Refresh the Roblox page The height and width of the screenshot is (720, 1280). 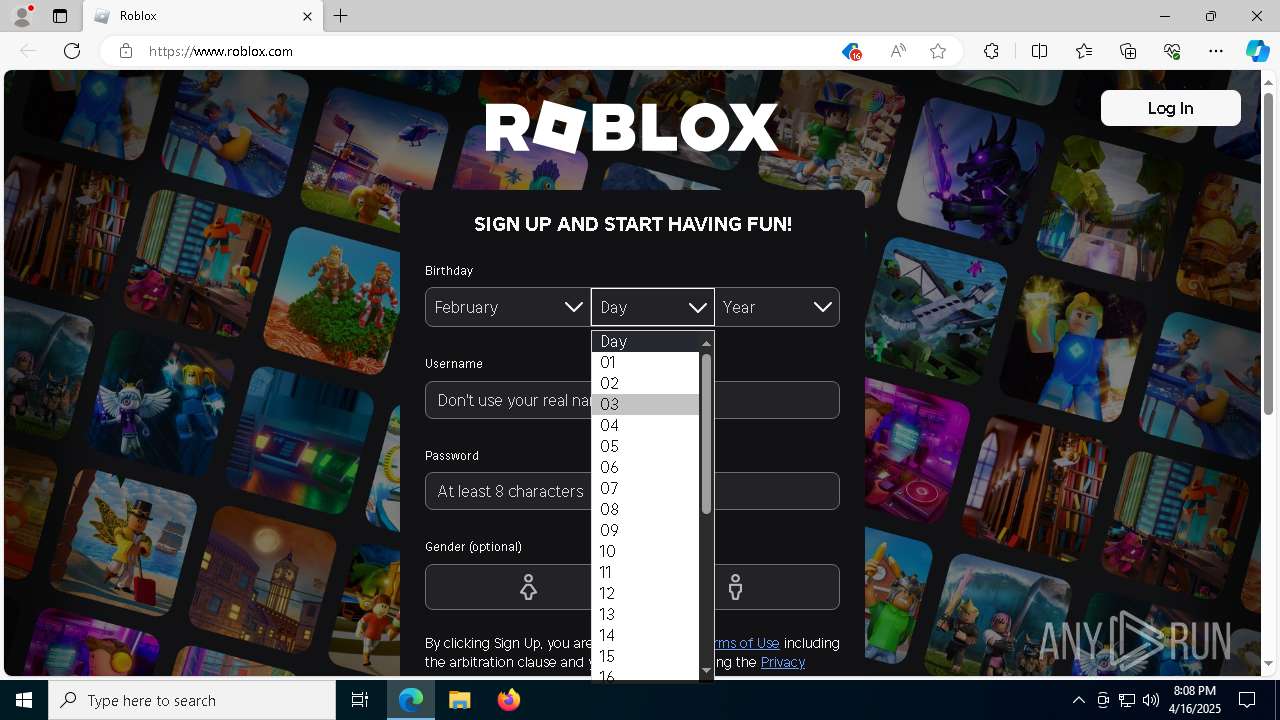(x=72, y=51)
